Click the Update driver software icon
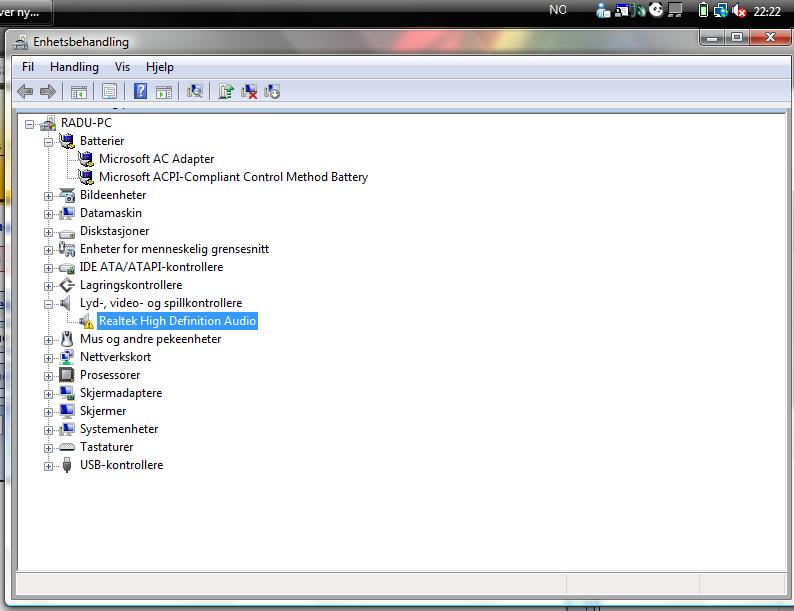The width and height of the screenshot is (794, 611). pos(225,92)
